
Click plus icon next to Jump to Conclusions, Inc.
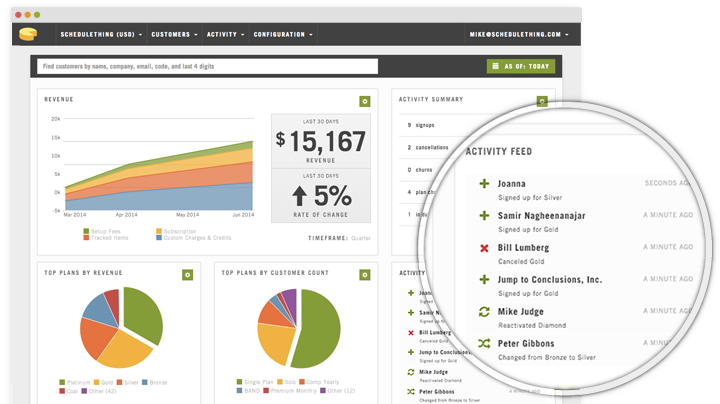[x=484, y=279]
